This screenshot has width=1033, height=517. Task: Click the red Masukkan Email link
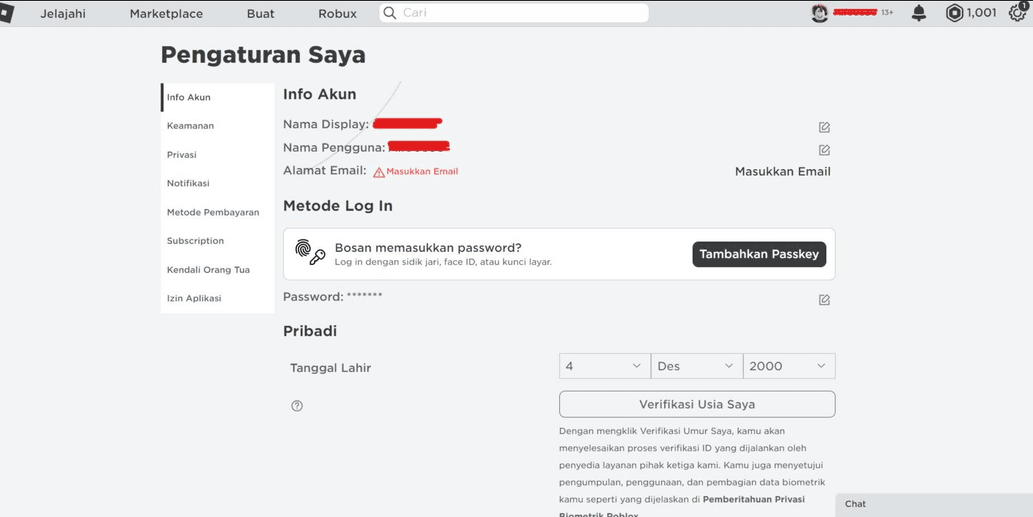[x=422, y=171]
